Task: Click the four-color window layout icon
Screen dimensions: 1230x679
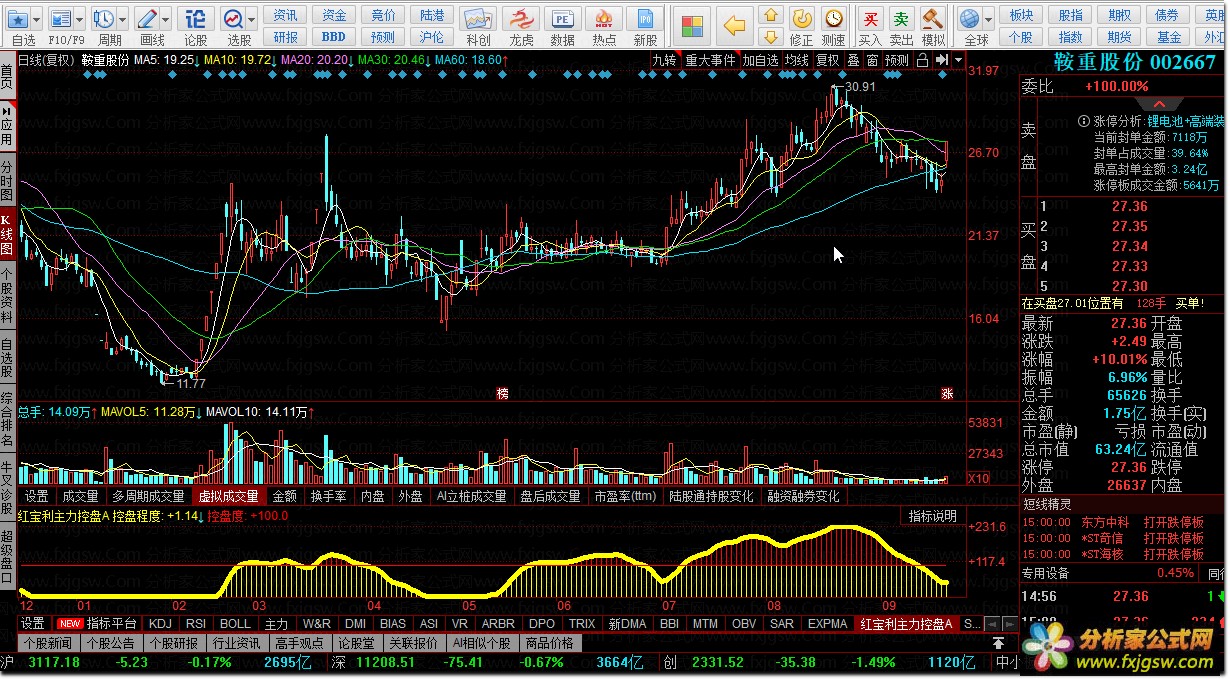Action: [692, 24]
